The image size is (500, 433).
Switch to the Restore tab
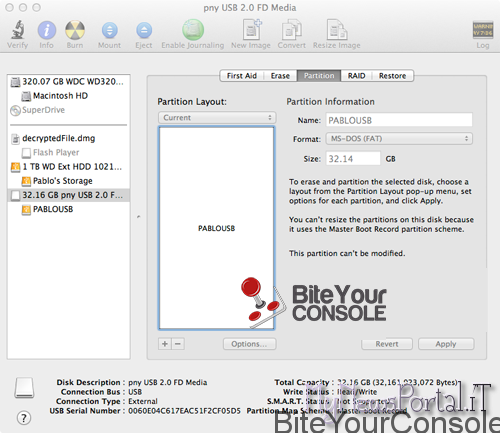click(392, 76)
